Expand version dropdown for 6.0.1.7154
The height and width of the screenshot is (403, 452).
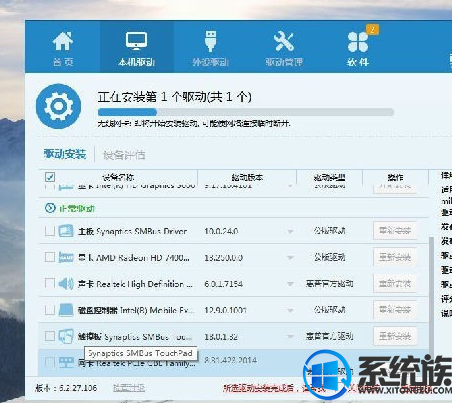[290, 284]
